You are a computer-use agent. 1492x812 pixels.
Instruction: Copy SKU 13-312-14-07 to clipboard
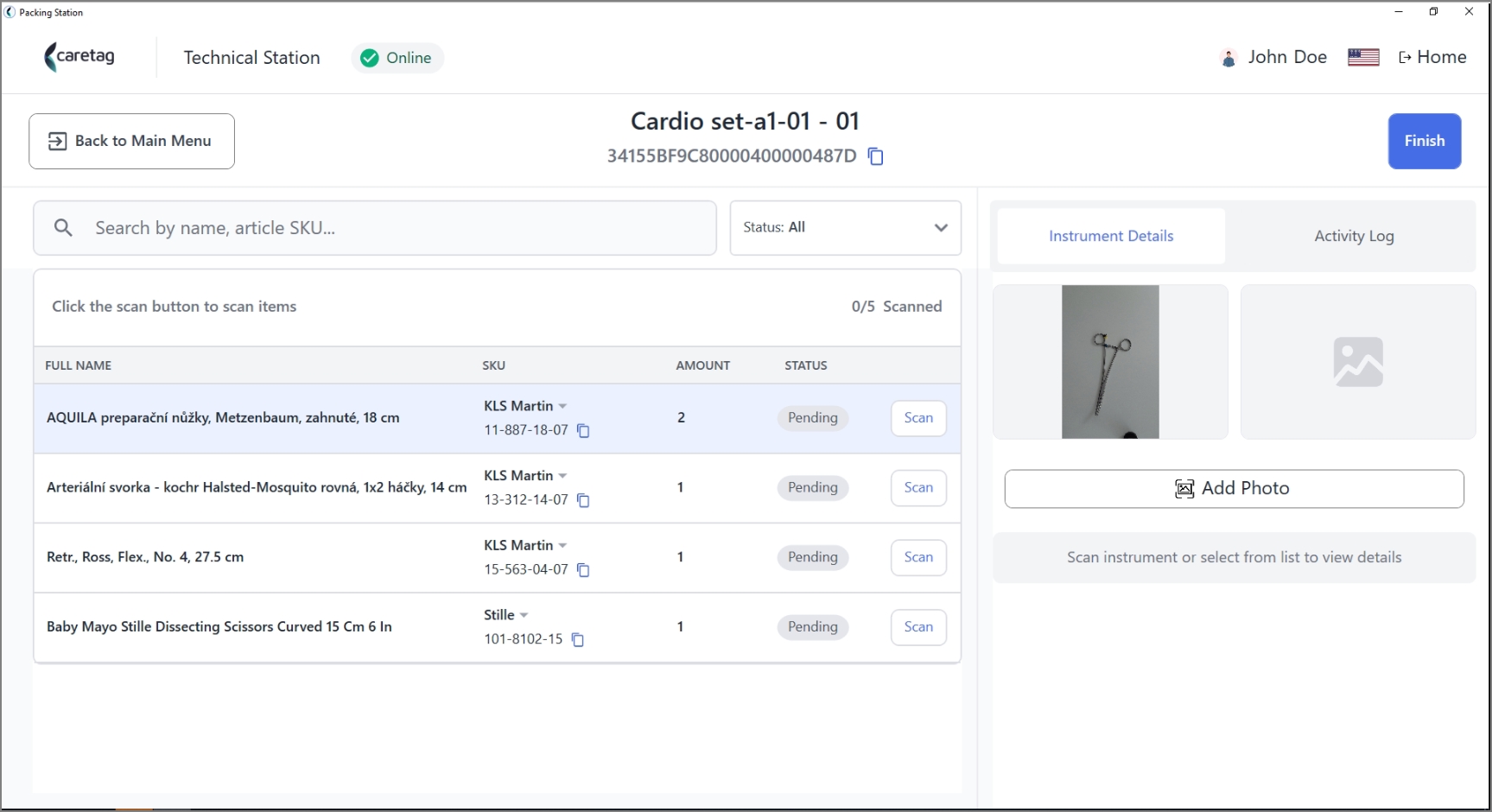coord(583,500)
